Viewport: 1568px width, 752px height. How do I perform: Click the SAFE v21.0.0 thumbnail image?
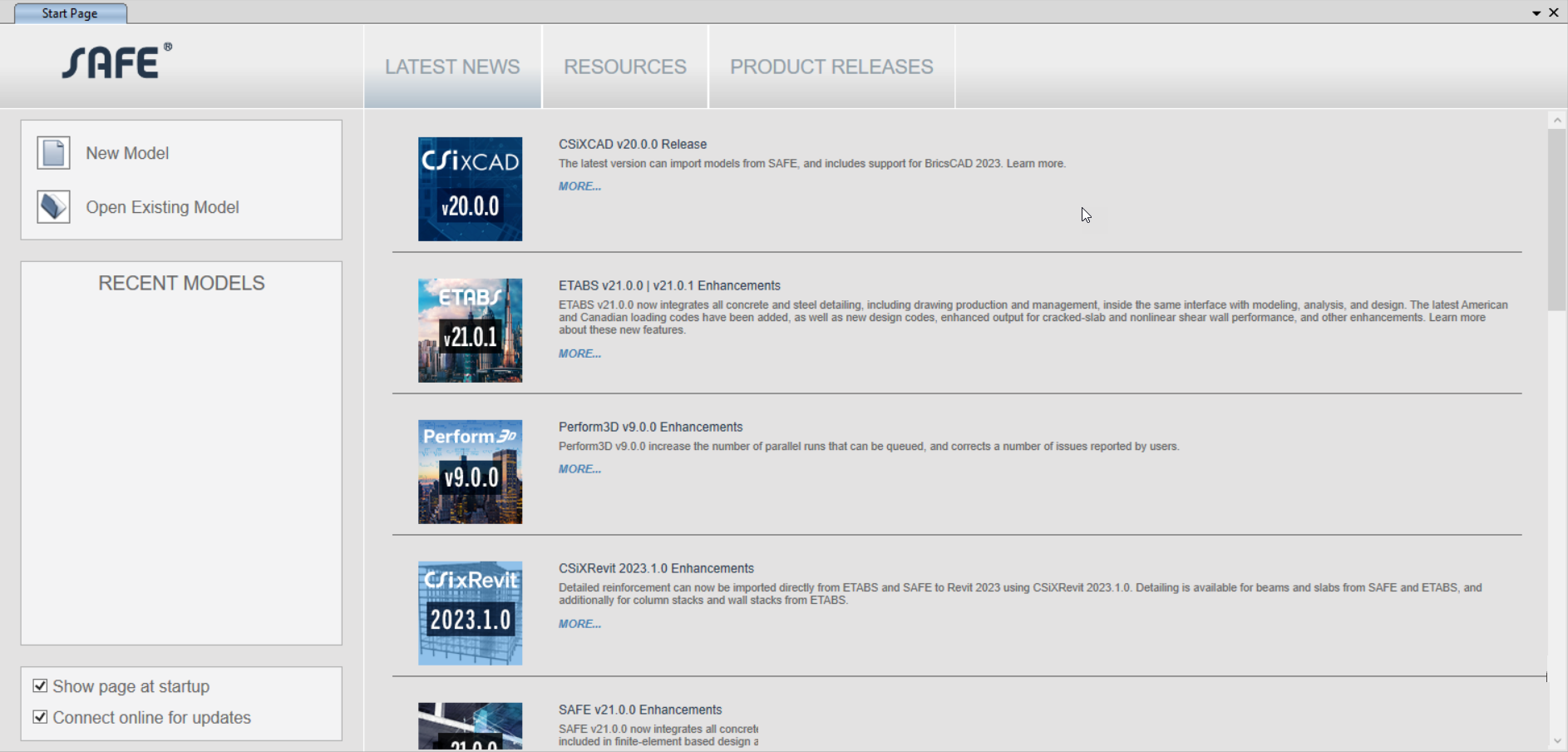pos(470,726)
